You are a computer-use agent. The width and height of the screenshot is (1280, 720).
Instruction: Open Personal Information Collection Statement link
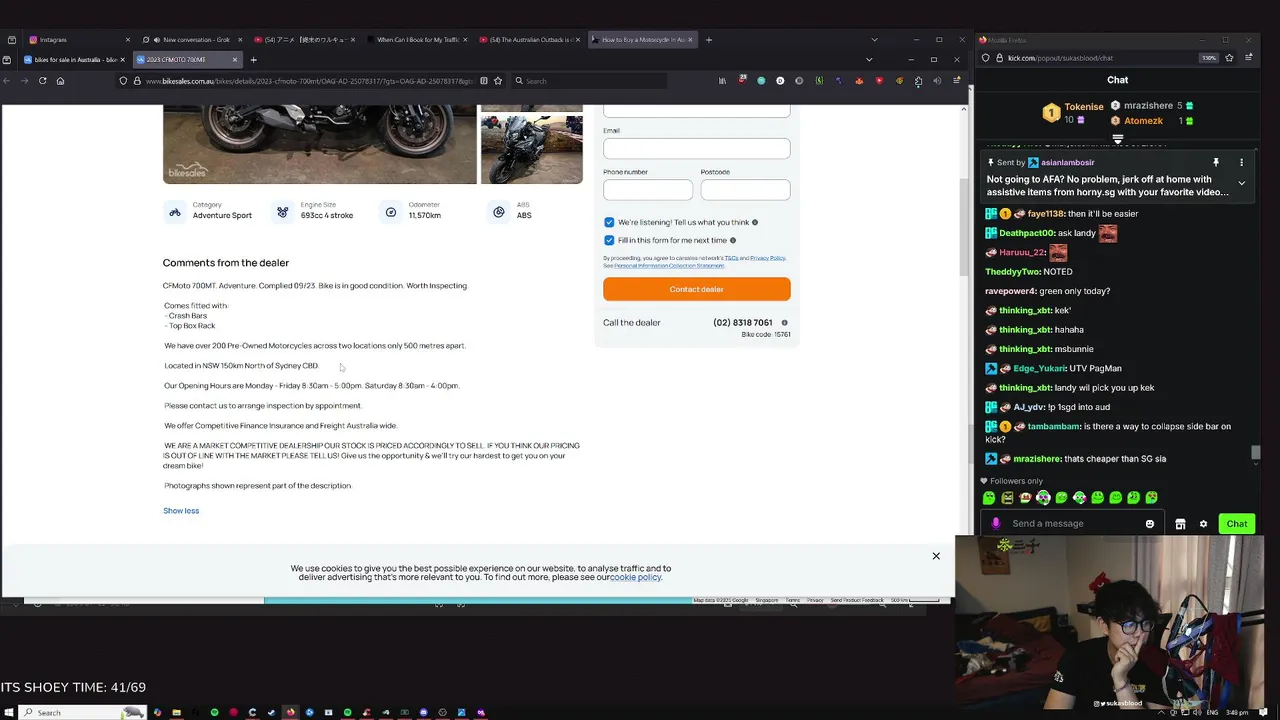(669, 266)
